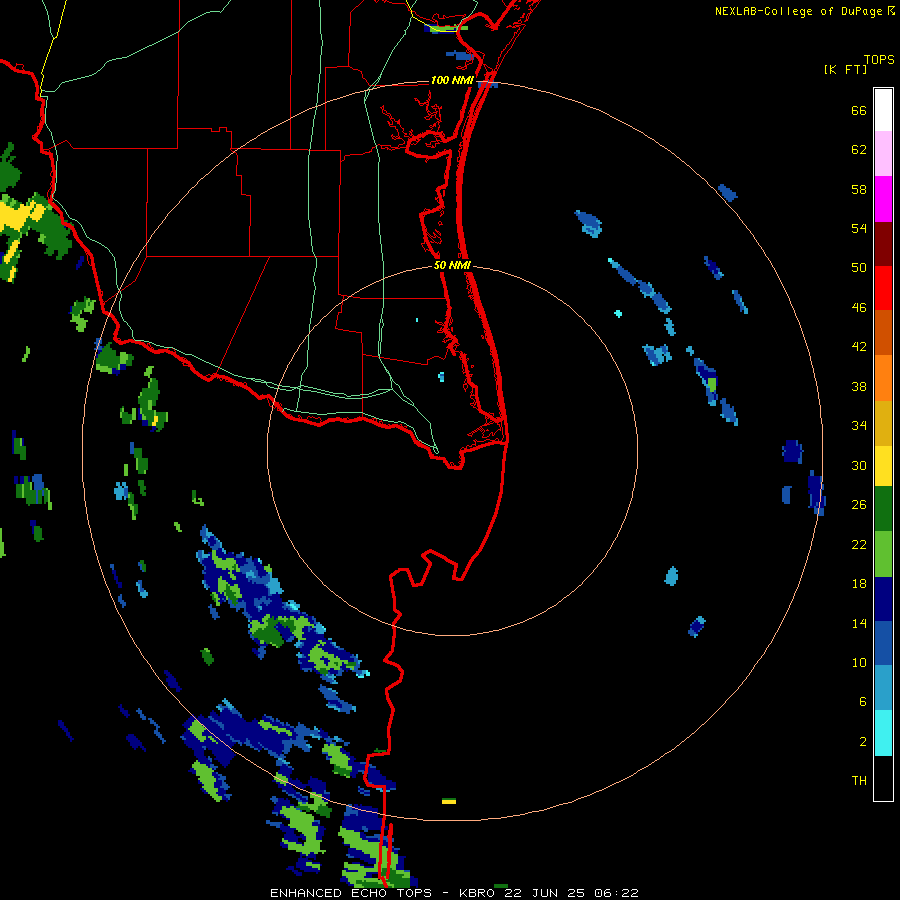The width and height of the screenshot is (900, 900).
Task: Select the cyan legend swatch
Action: click(x=883, y=733)
